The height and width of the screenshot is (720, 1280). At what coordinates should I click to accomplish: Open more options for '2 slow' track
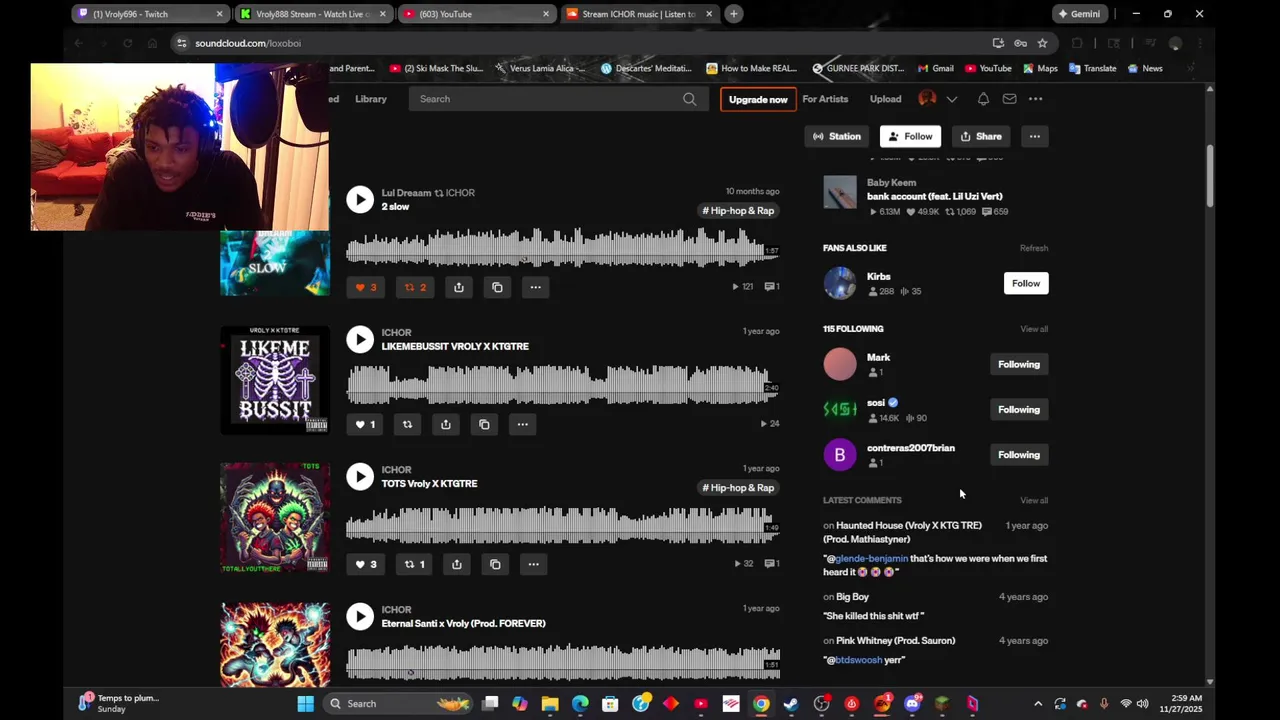535,287
